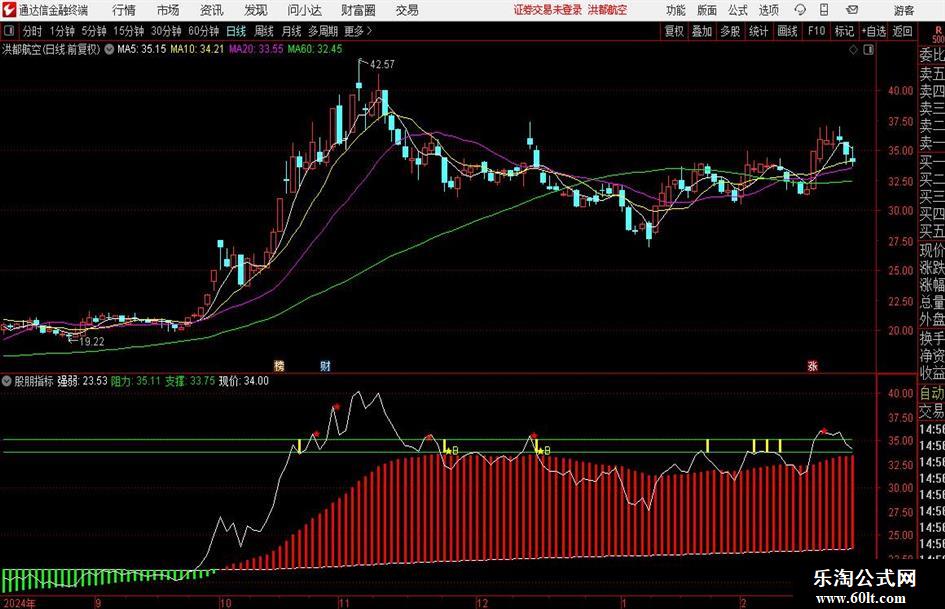This screenshot has width=945, height=609.
Task: Click the 涨 marker on chart
Action: (812, 365)
